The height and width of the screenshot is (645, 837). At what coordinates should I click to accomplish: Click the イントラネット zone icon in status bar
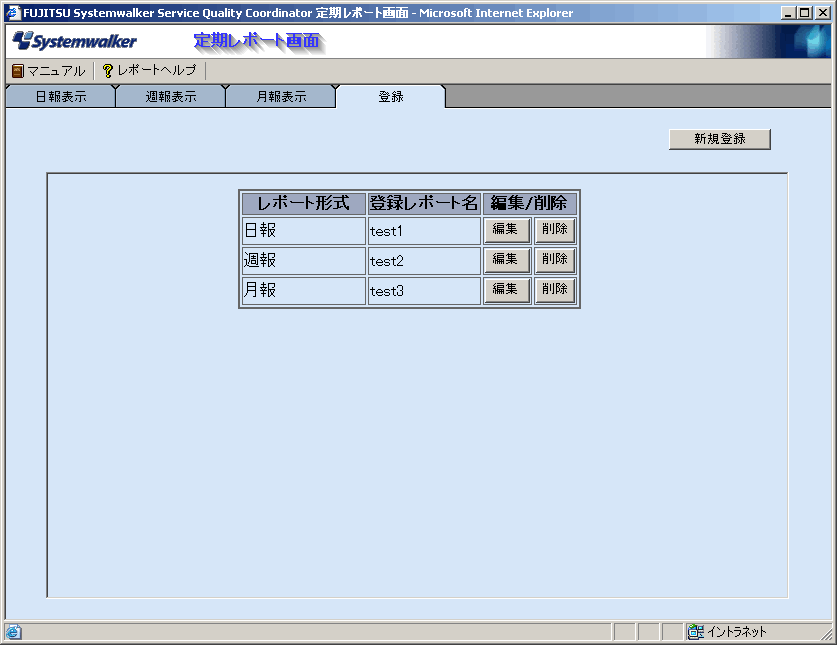coord(695,632)
